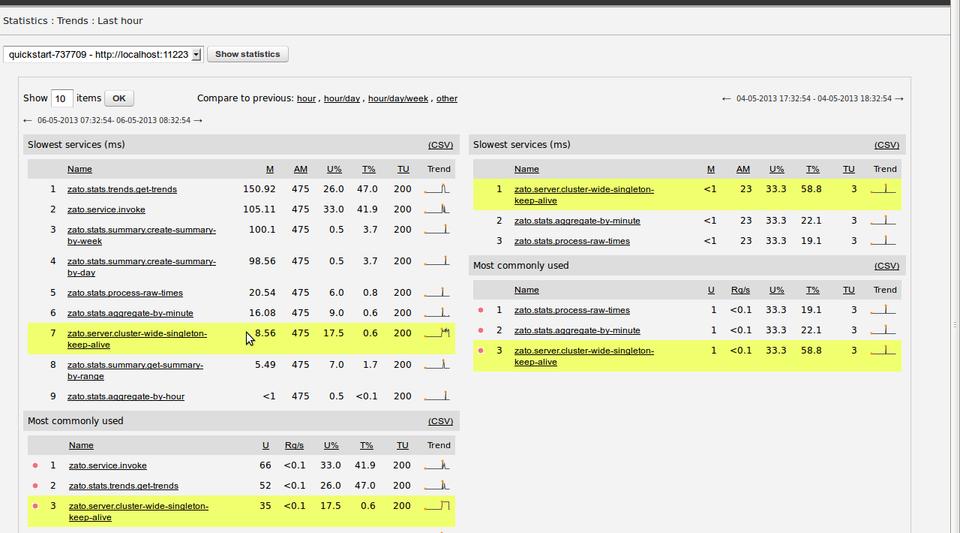
Task: Click red dot beside zato.stats.process-raw-times in right Most commonly used
Action: (x=481, y=310)
